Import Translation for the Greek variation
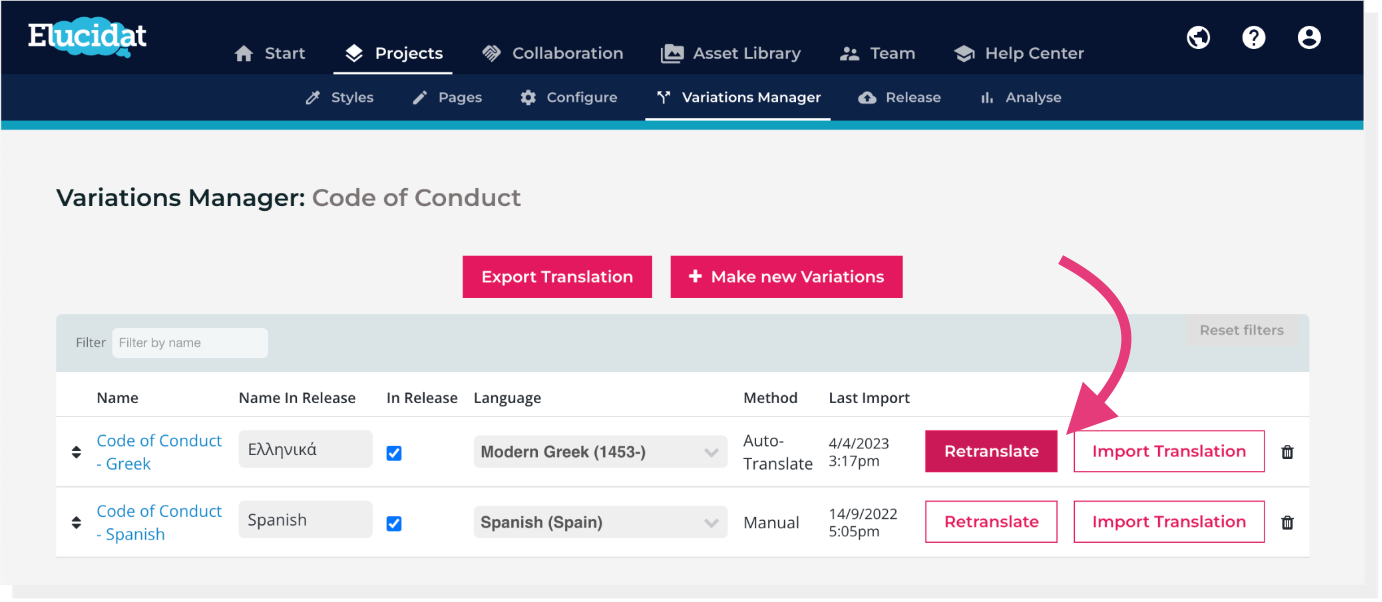 [x=1169, y=451]
